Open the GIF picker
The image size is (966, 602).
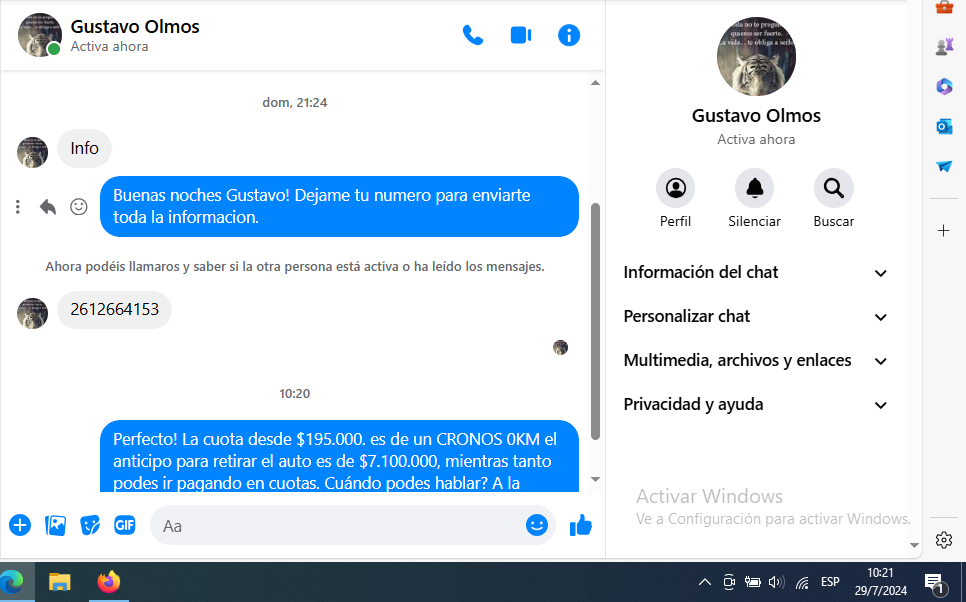(x=124, y=525)
